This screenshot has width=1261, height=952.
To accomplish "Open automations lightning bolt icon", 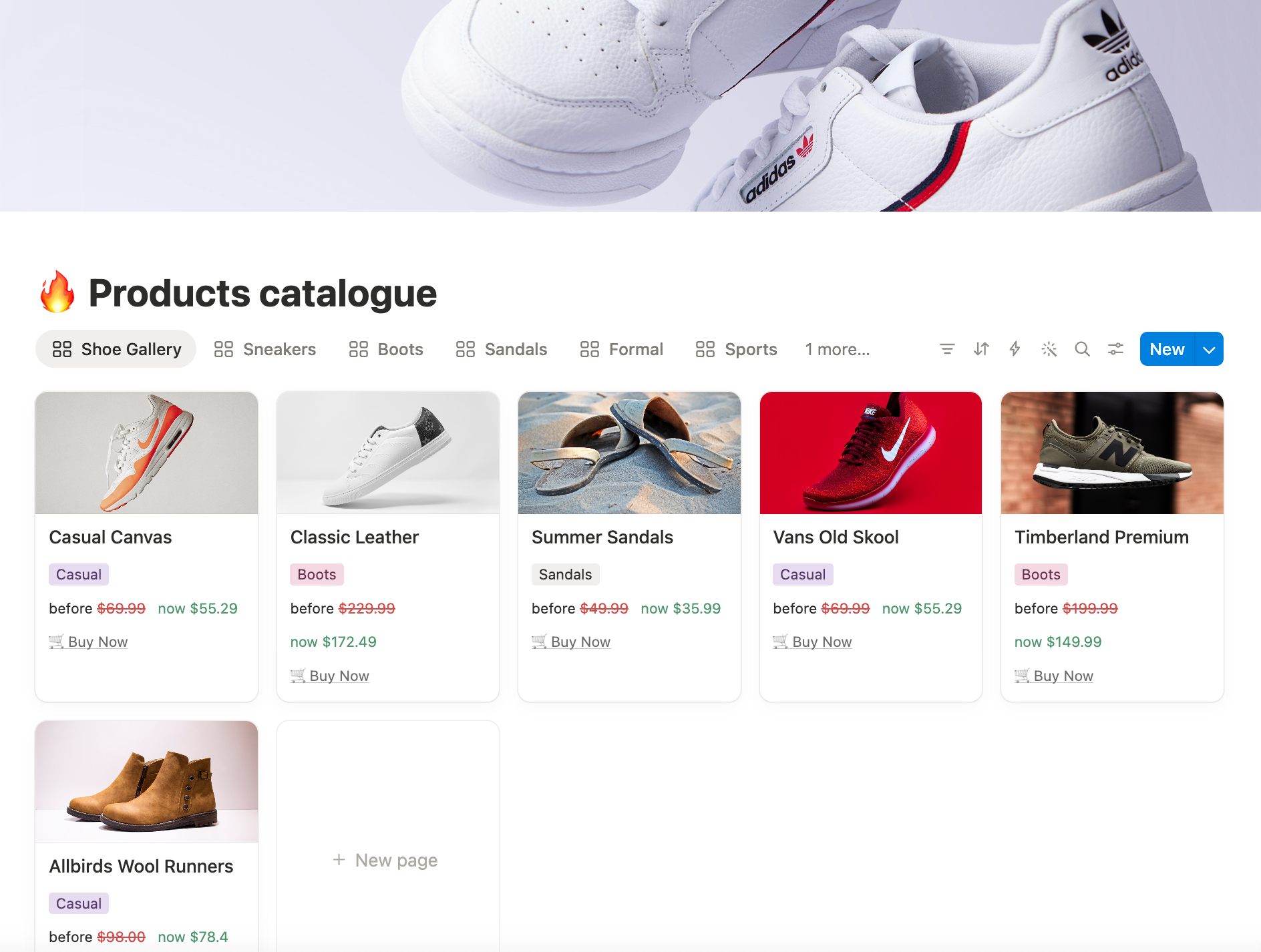I will 1015,349.
